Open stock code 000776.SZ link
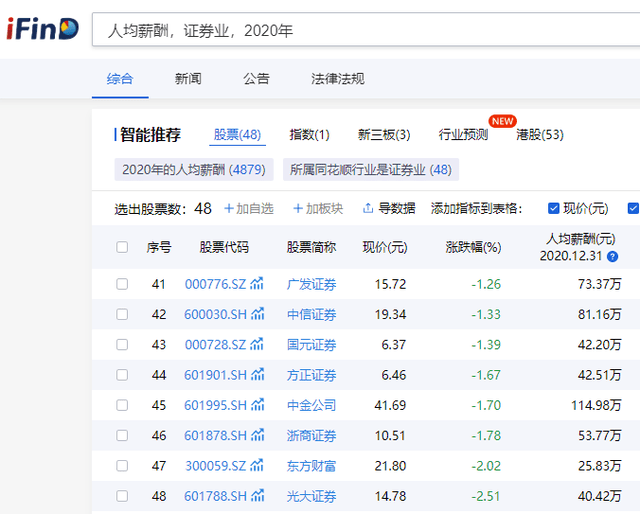The width and height of the screenshot is (640, 514). 216,284
